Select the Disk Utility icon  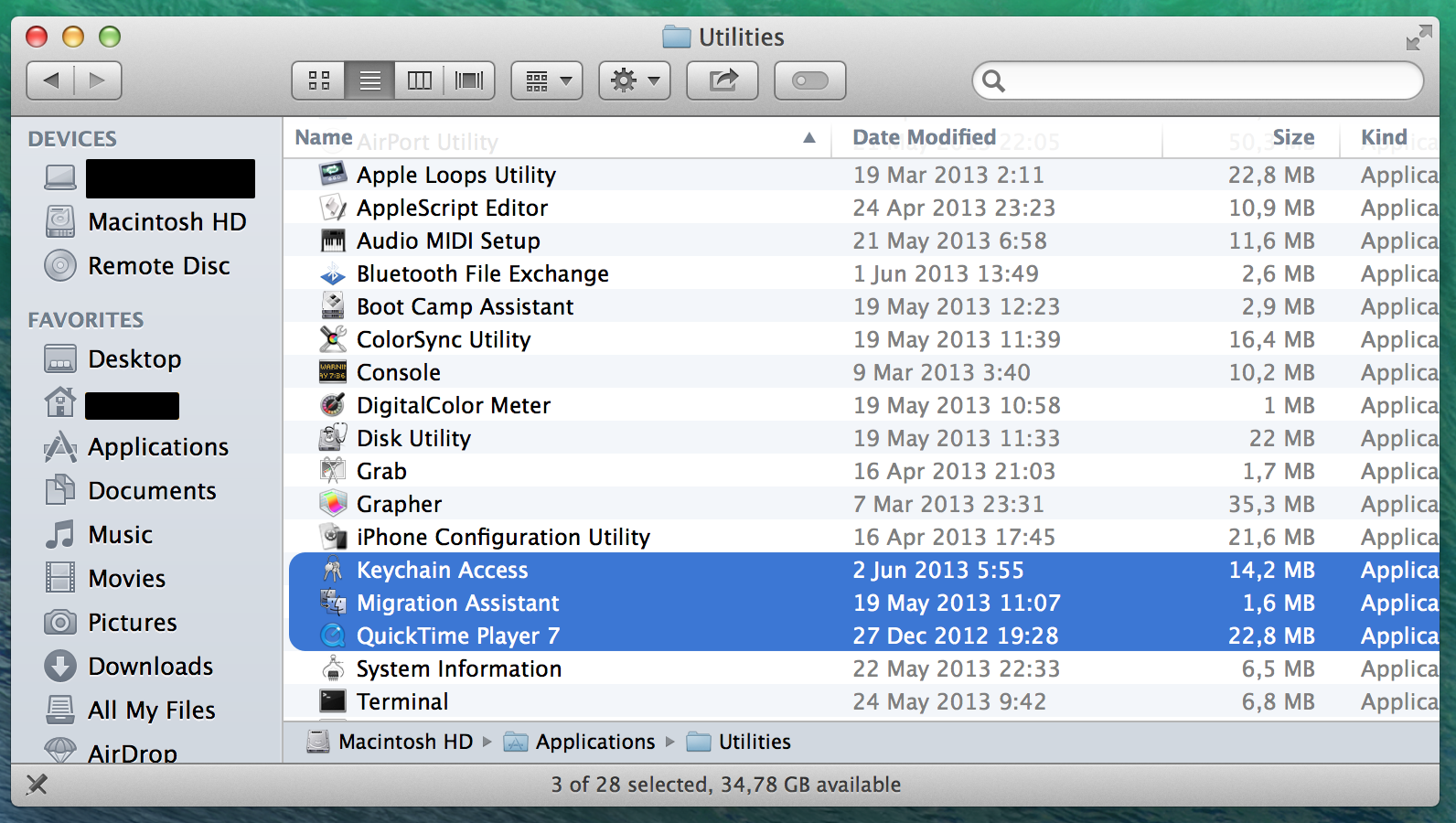click(333, 437)
